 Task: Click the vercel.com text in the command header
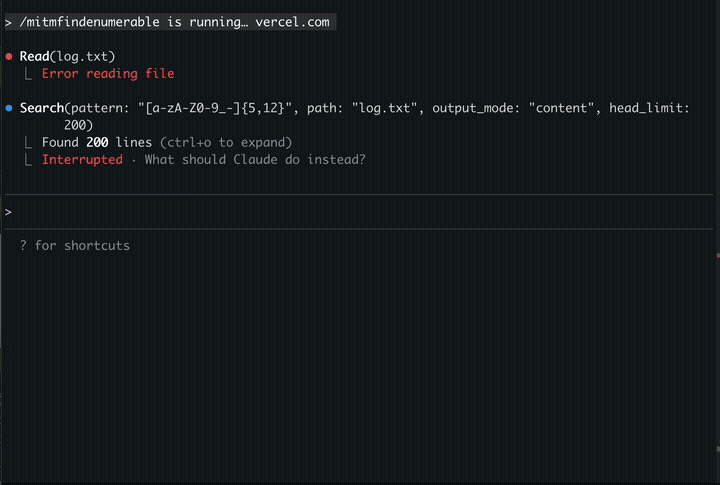[296, 22]
